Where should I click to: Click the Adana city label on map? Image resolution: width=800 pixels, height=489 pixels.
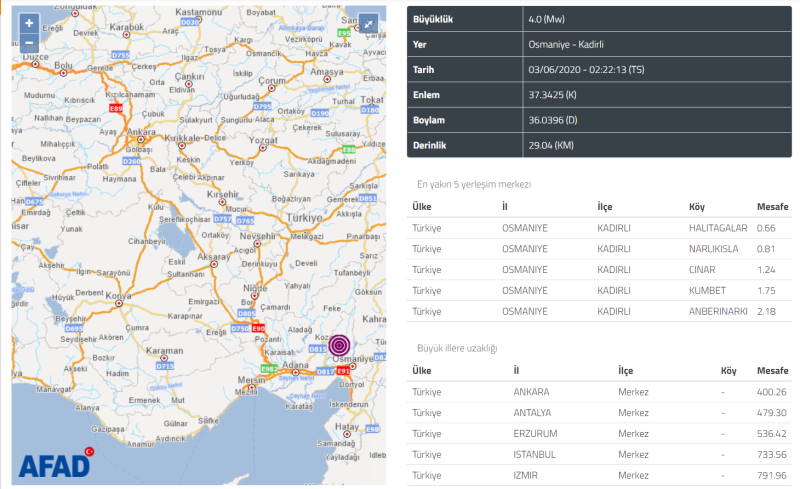293,367
